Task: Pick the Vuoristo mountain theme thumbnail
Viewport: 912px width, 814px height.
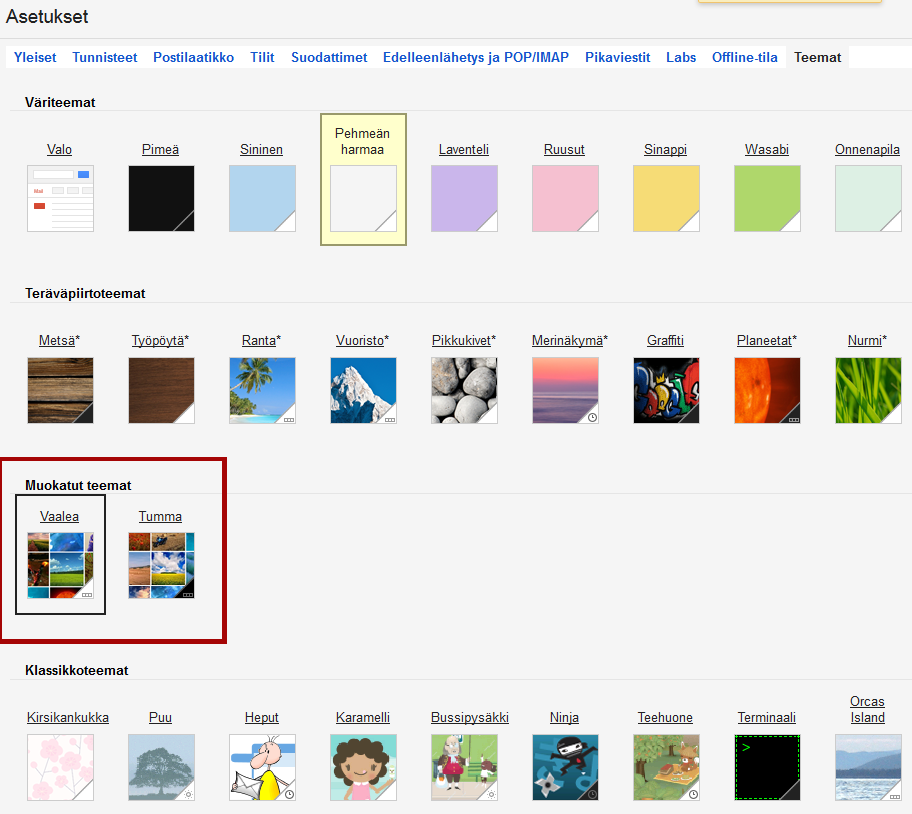Action: [x=363, y=390]
